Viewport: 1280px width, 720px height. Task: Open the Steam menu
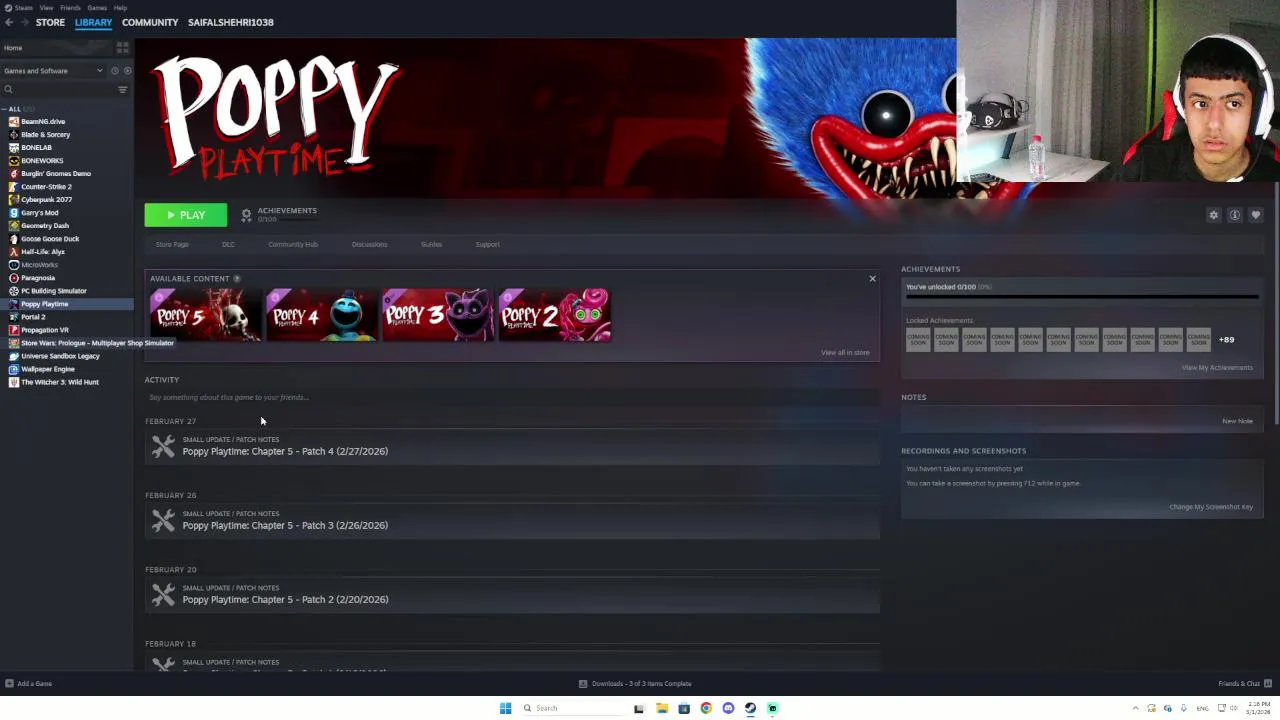click(x=23, y=7)
